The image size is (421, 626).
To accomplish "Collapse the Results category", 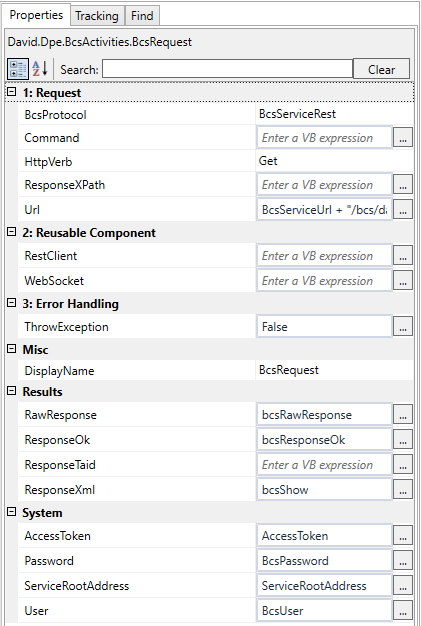I will coord(12,391).
